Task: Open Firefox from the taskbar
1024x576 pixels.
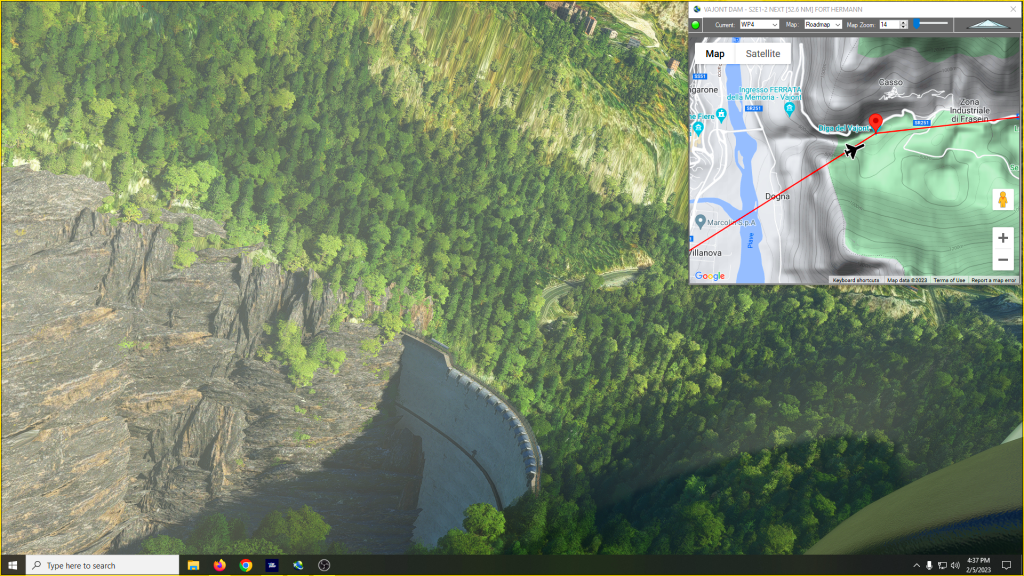Action: [x=219, y=565]
